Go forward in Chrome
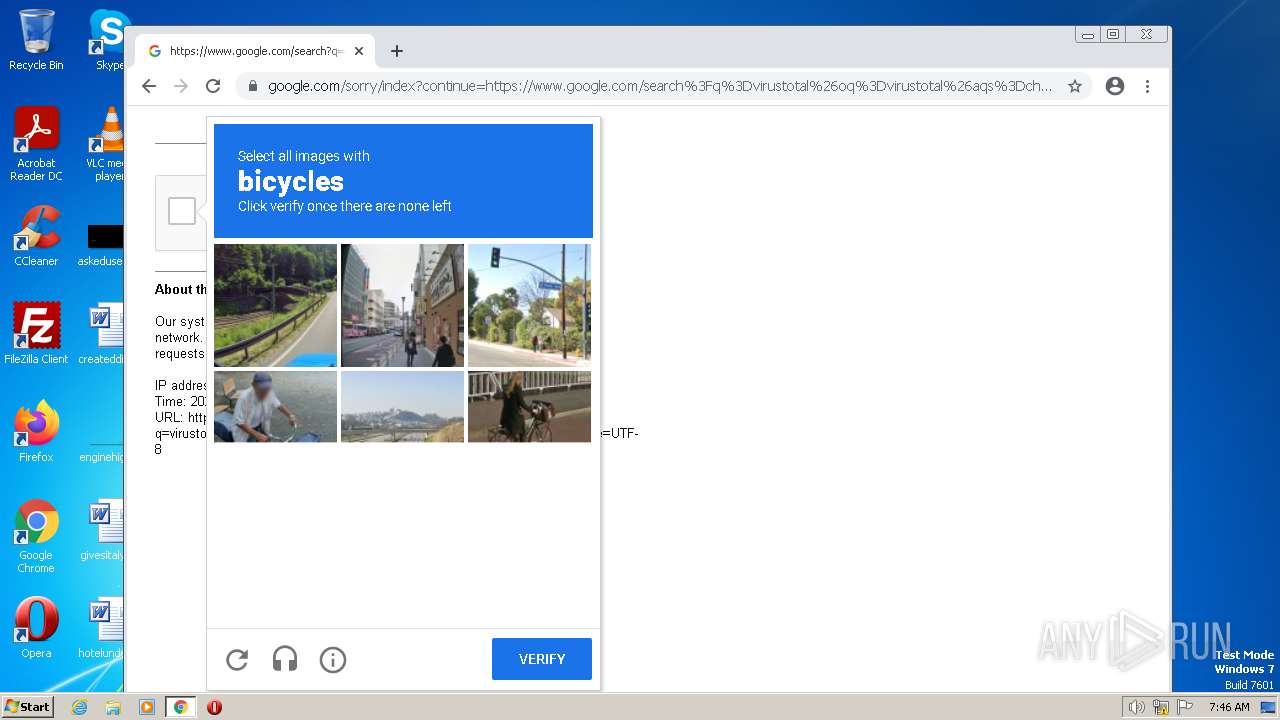This screenshot has width=1280, height=720. [181, 86]
